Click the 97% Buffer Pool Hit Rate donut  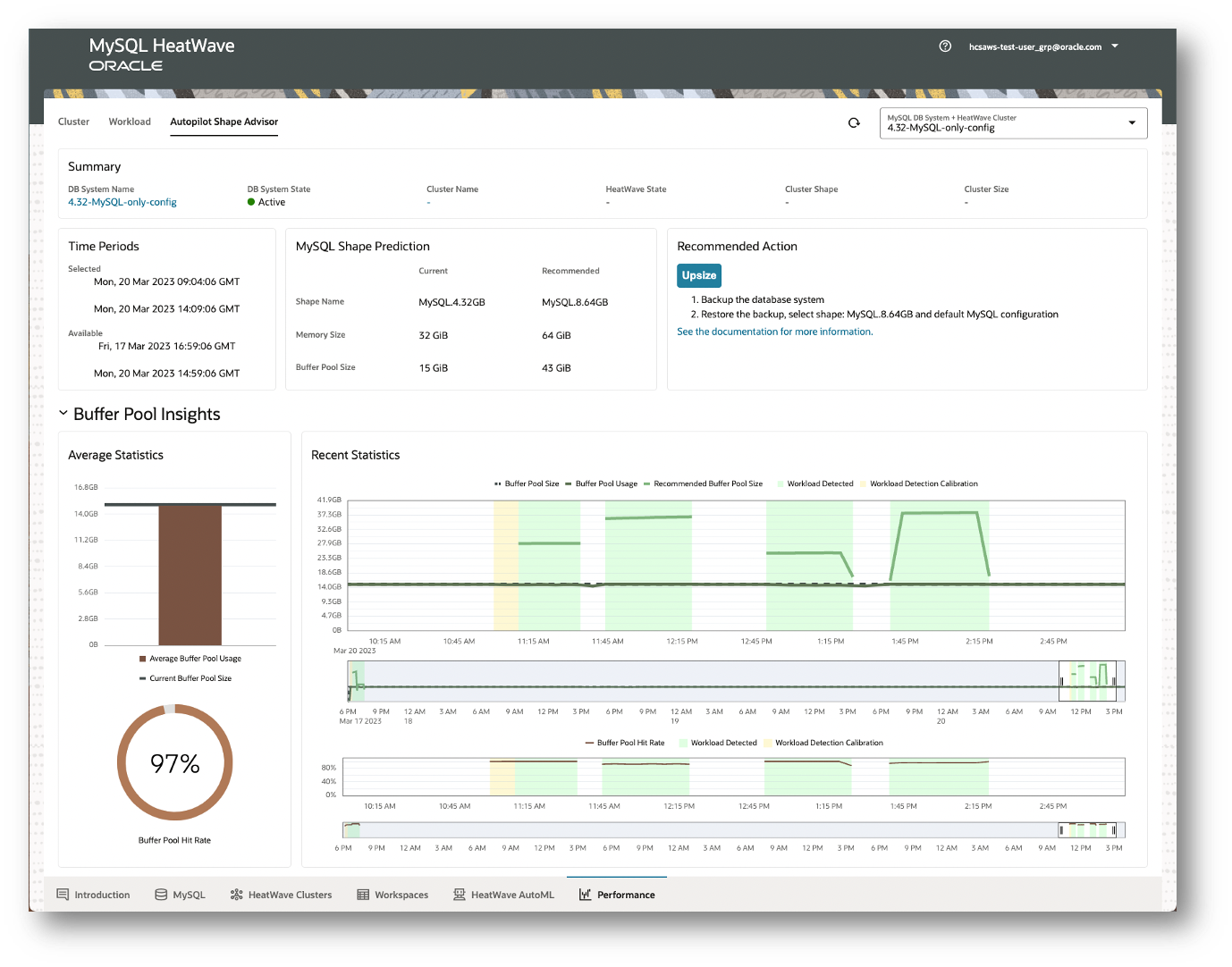(x=174, y=762)
